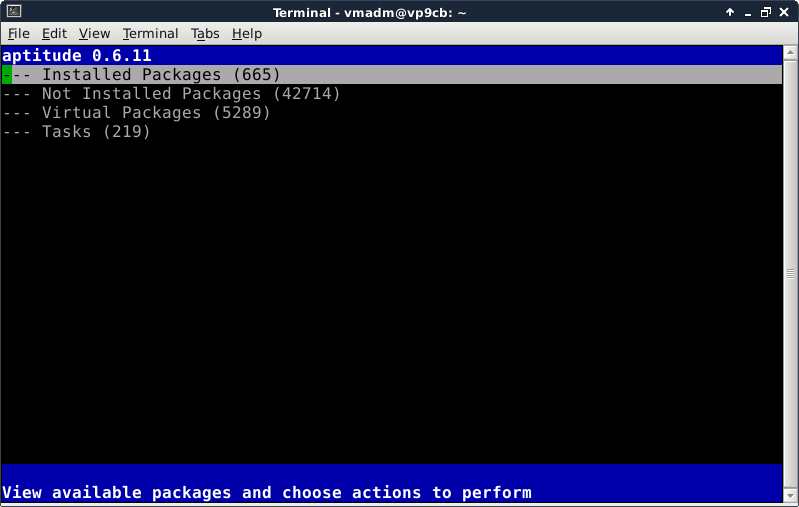
Task: Expand the Not Installed Packages dashes
Action: [17, 94]
